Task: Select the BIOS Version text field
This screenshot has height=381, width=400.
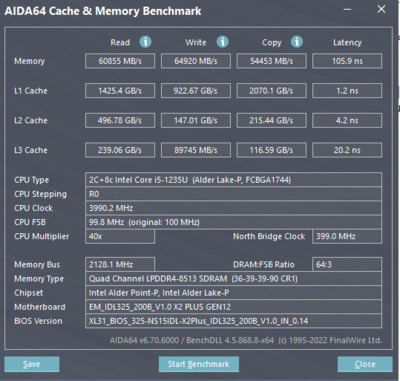Action: coord(233,321)
